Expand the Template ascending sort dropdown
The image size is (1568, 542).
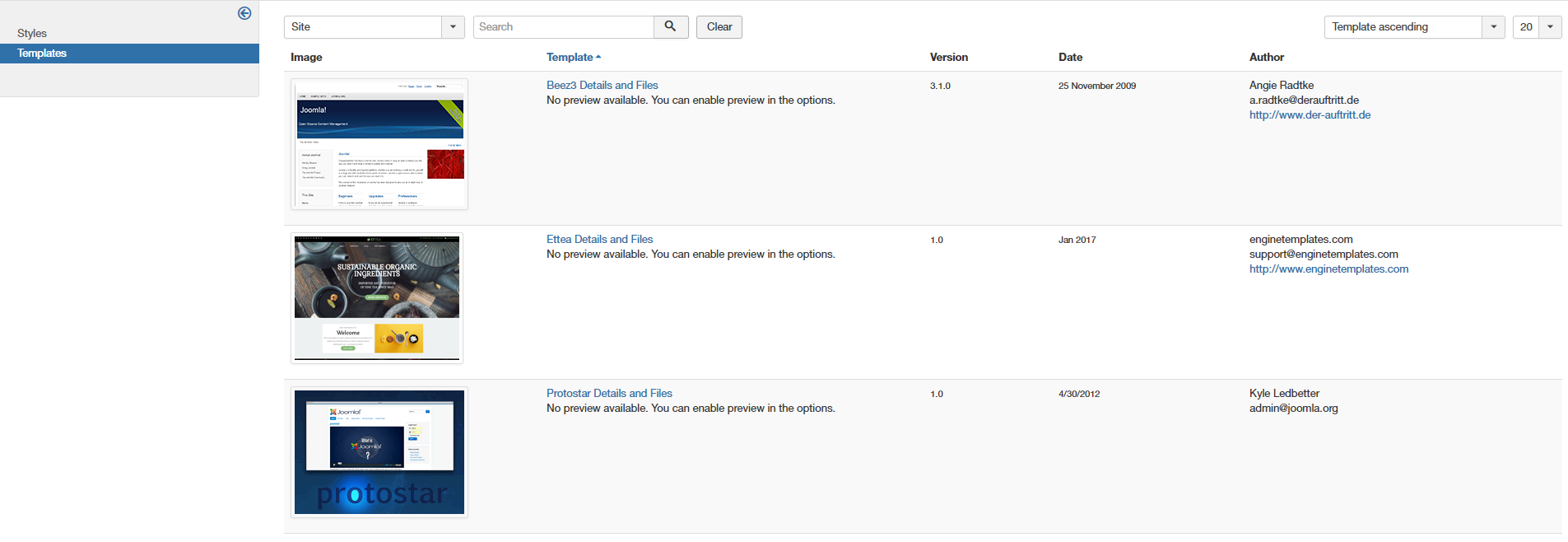coord(1493,26)
